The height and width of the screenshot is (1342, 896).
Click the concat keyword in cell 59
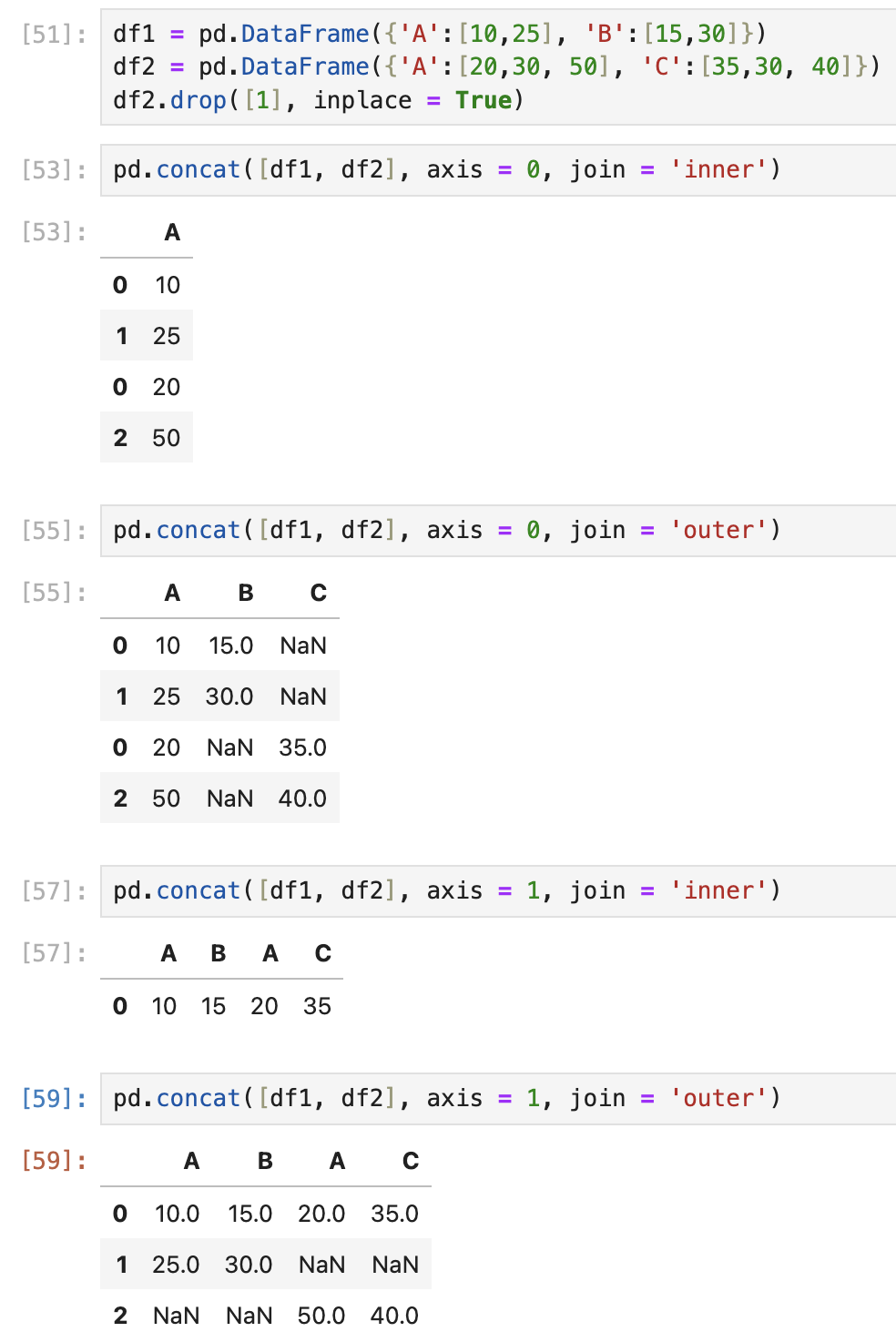tap(199, 1099)
